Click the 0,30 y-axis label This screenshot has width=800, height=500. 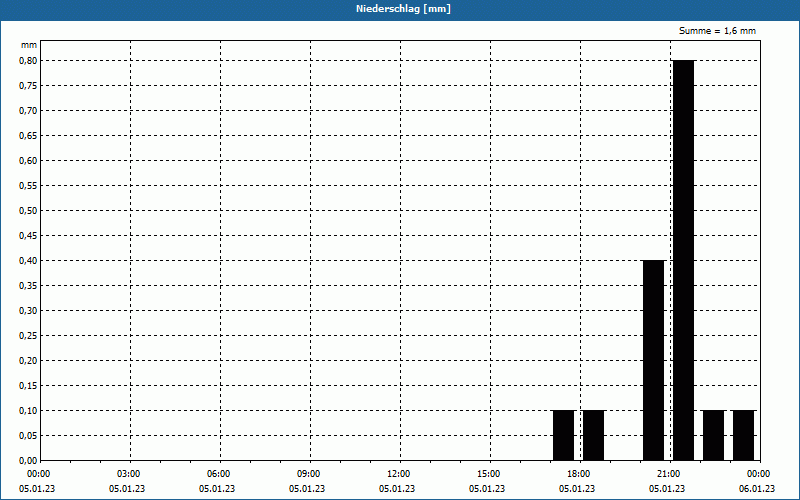tap(28, 311)
